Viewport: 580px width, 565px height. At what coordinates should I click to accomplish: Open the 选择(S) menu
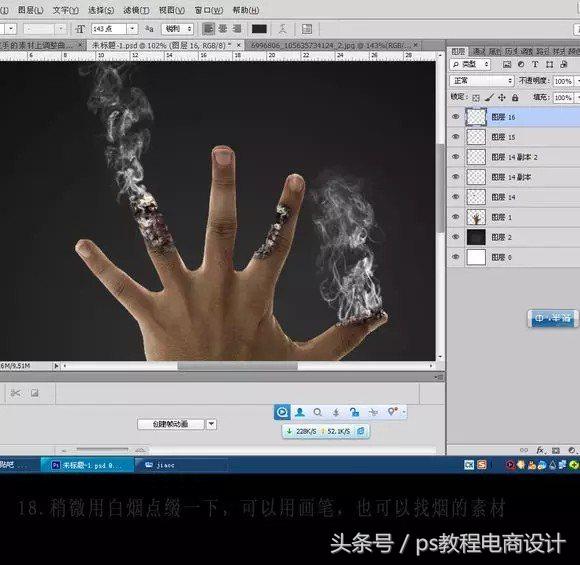point(101,10)
